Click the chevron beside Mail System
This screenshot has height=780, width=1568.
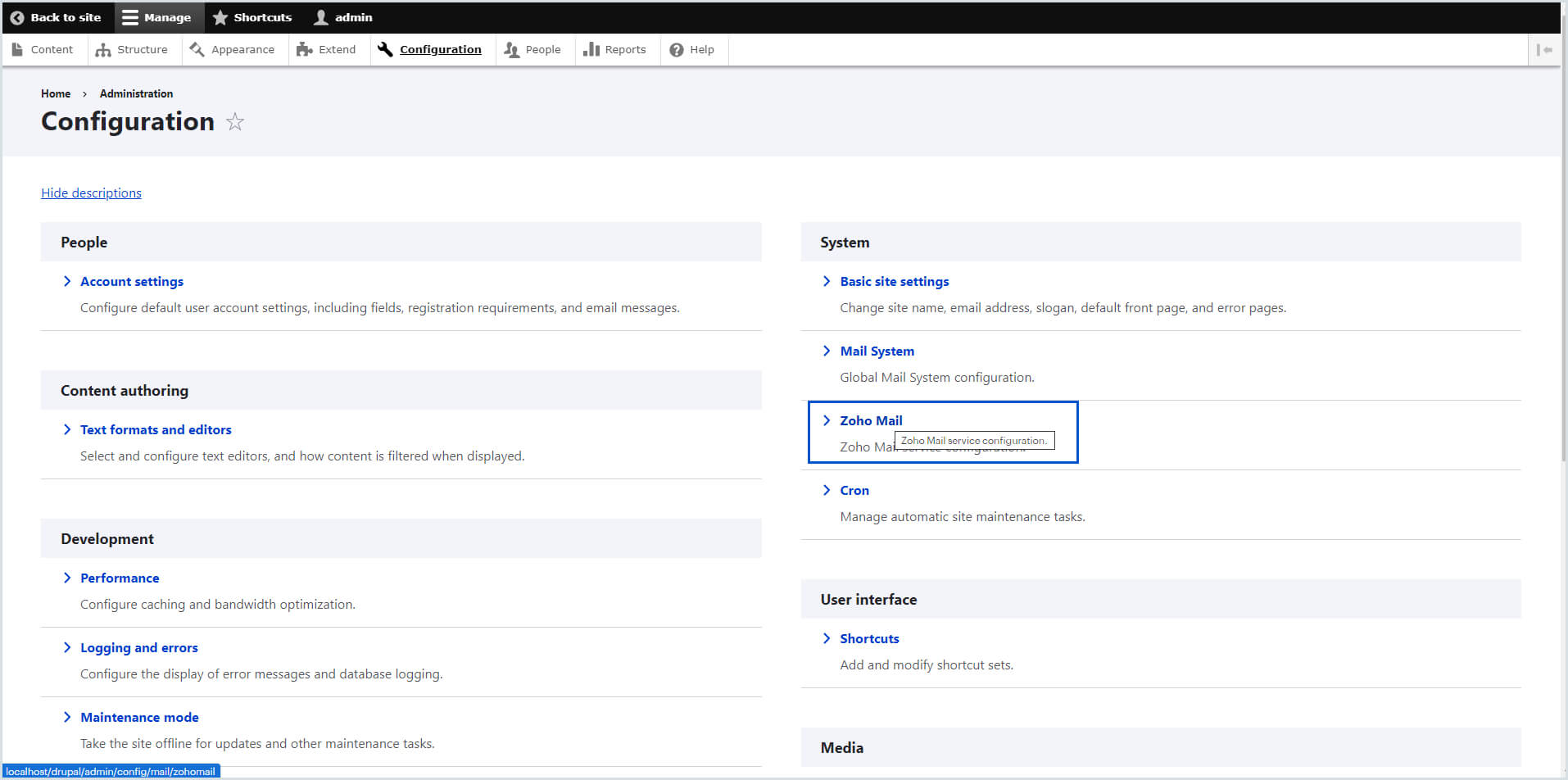pyautogui.click(x=827, y=351)
